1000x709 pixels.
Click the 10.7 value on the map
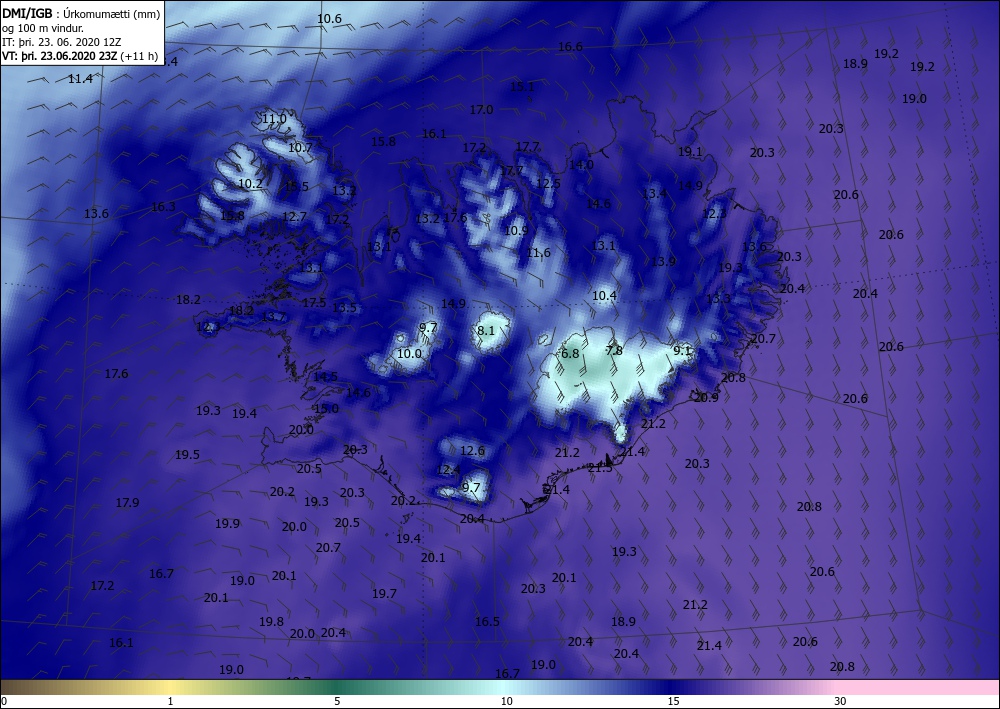coord(300,147)
